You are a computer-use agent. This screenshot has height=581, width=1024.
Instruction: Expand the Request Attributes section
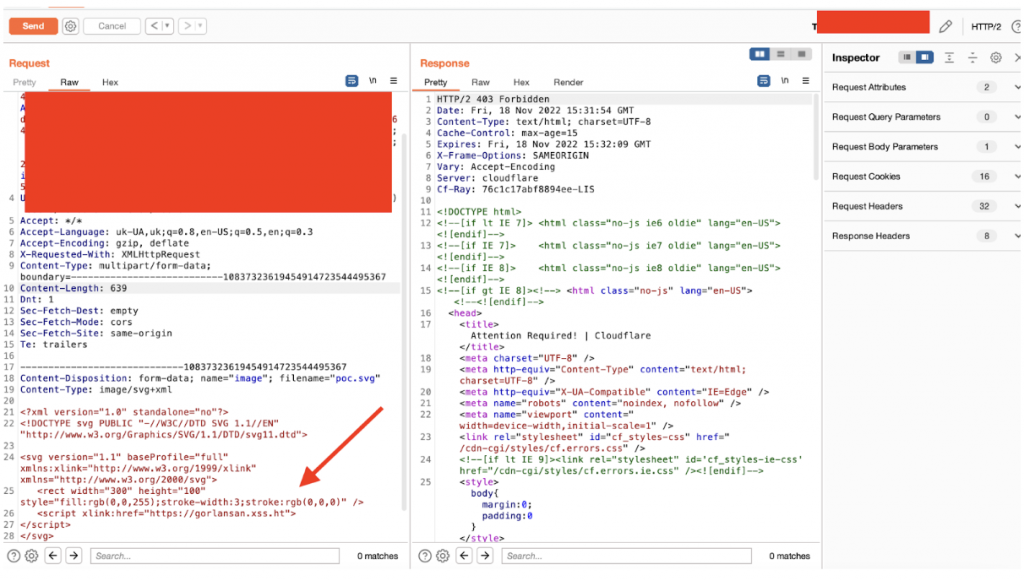pyautogui.click(x=924, y=87)
